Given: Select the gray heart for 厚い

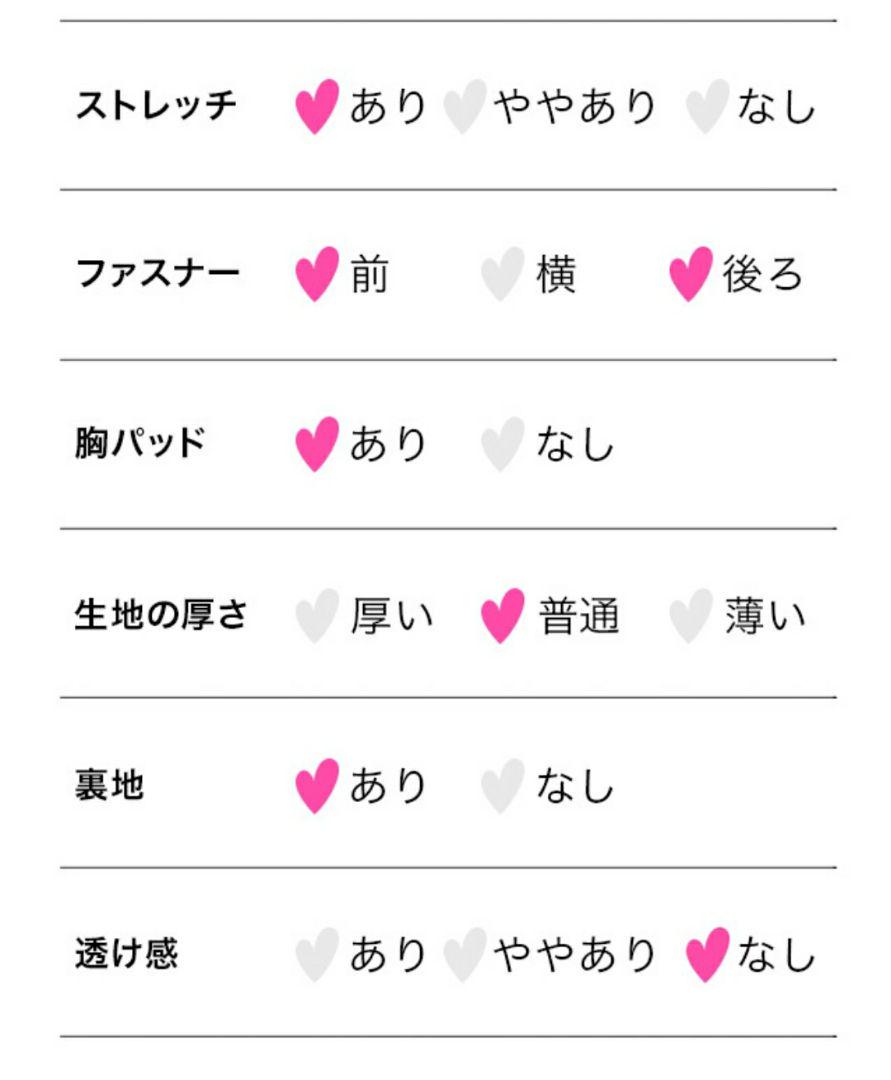Looking at the screenshot, I should [x=317, y=616].
